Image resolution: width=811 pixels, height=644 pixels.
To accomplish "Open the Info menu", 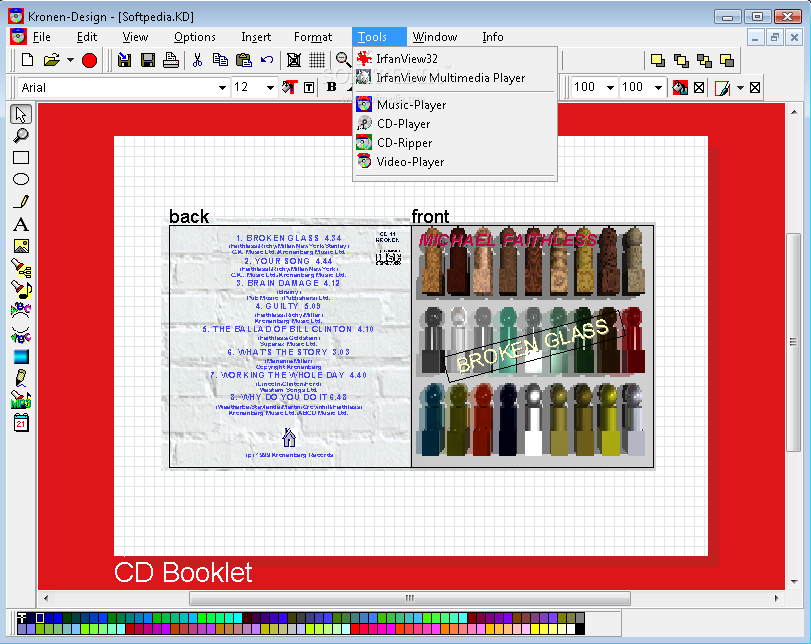I will (492, 37).
